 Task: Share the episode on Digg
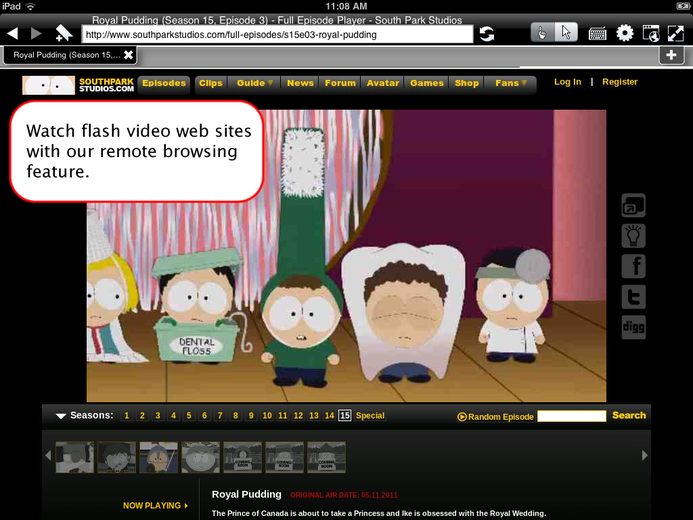tap(633, 327)
